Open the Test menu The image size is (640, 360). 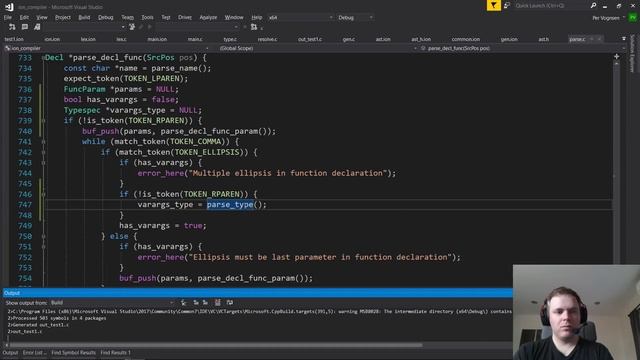[x=165, y=18]
